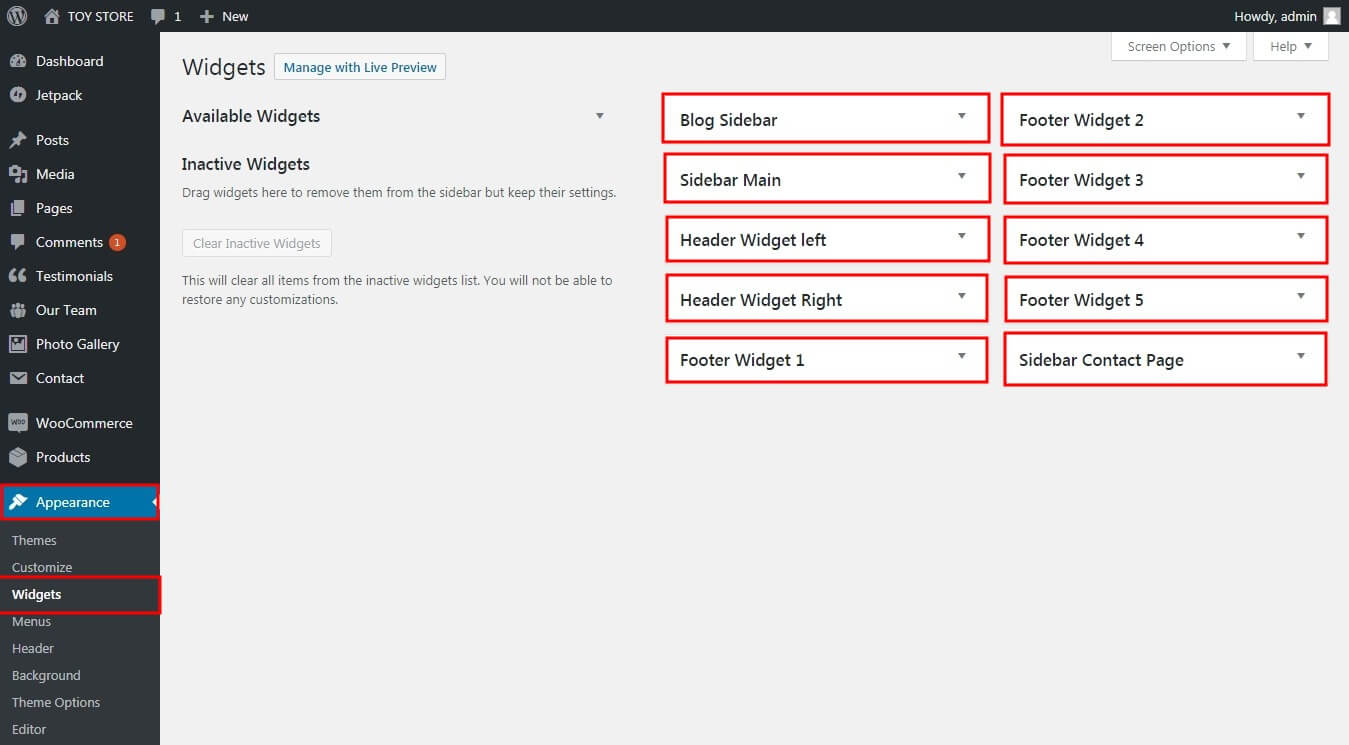Open the Customize submenu link

pyautogui.click(x=42, y=567)
